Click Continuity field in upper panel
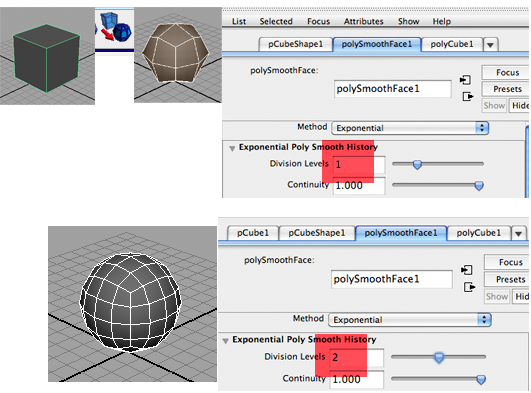This screenshot has width=531, height=393. coord(359,186)
